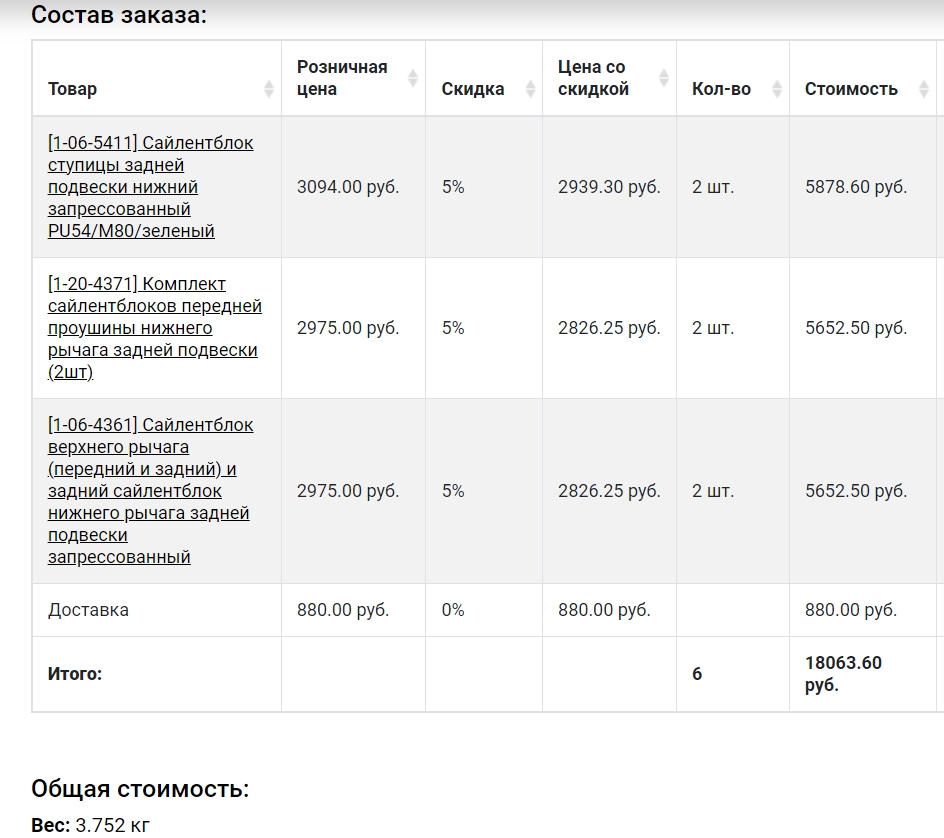Click sort arrows next to Стоимость header

tap(923, 89)
